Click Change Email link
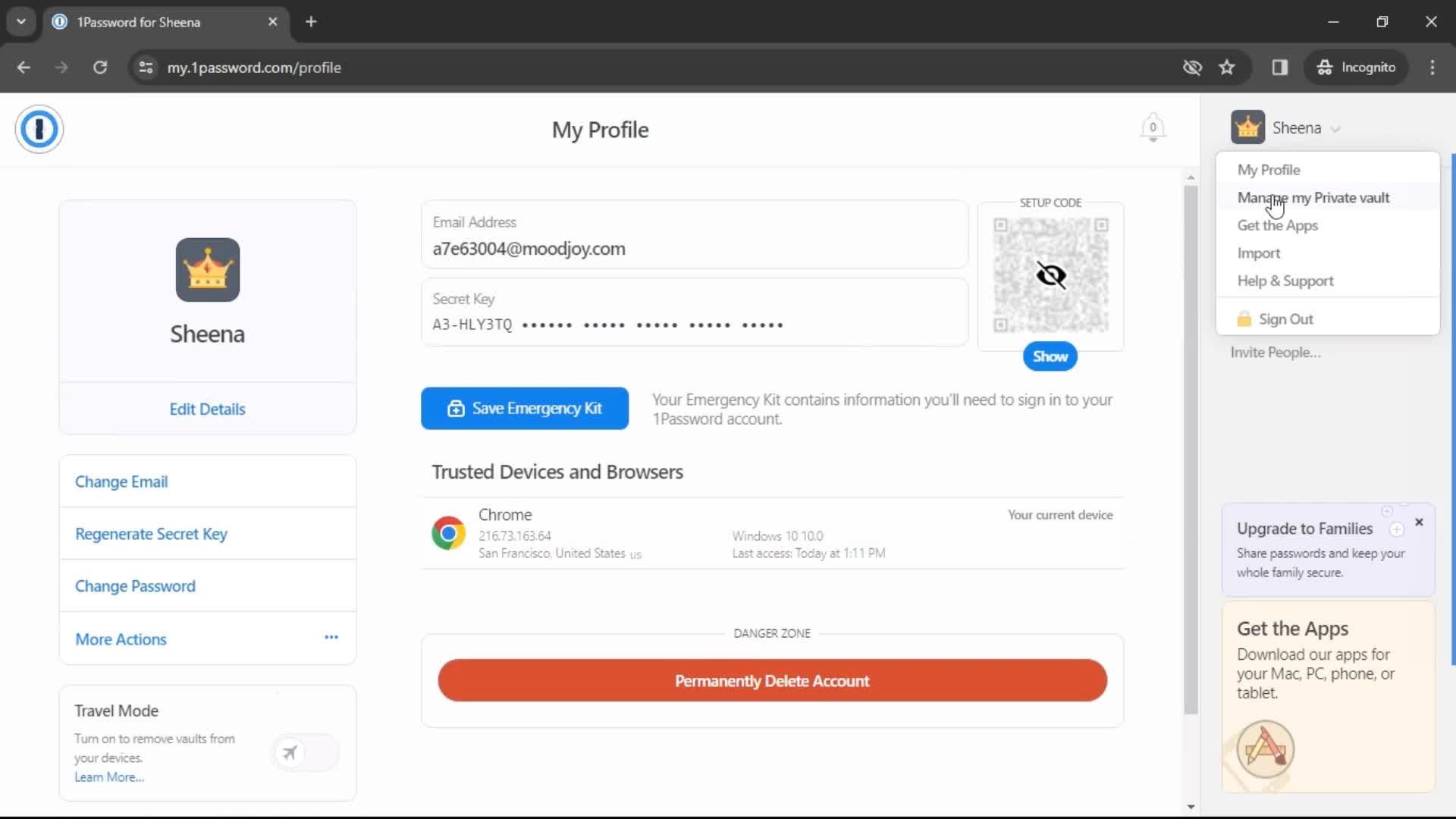Screen dimensions: 1456x819 tap(121, 481)
